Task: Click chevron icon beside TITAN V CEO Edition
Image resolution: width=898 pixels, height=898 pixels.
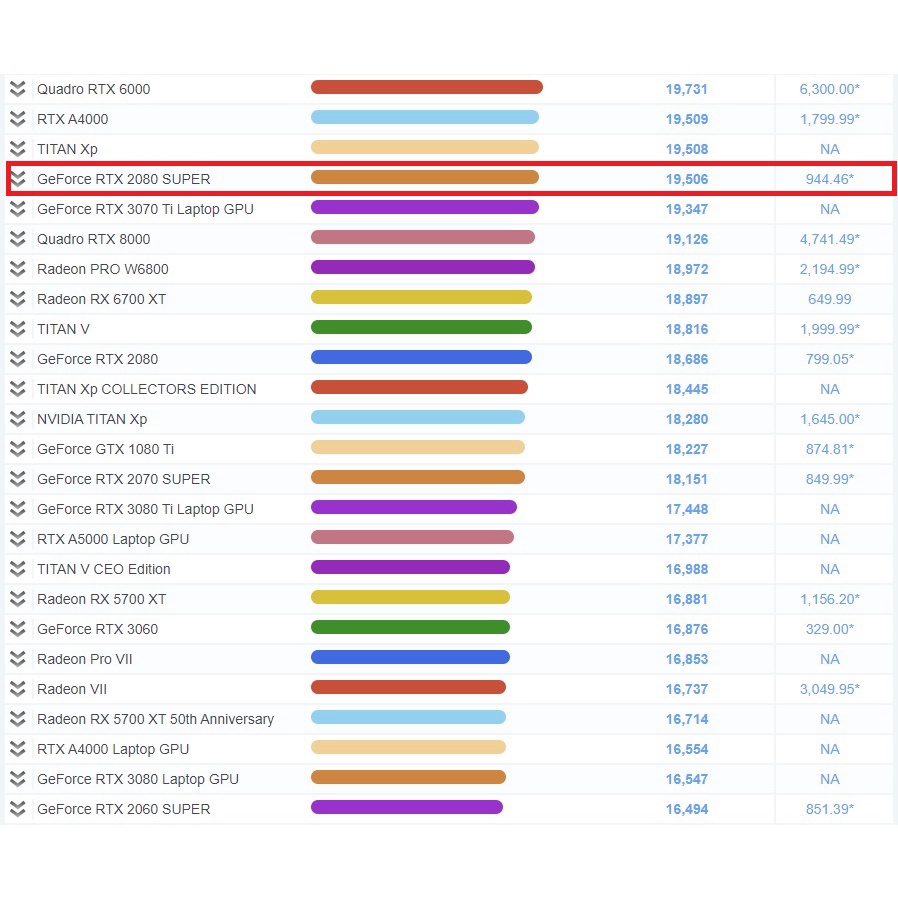Action: (x=18, y=569)
